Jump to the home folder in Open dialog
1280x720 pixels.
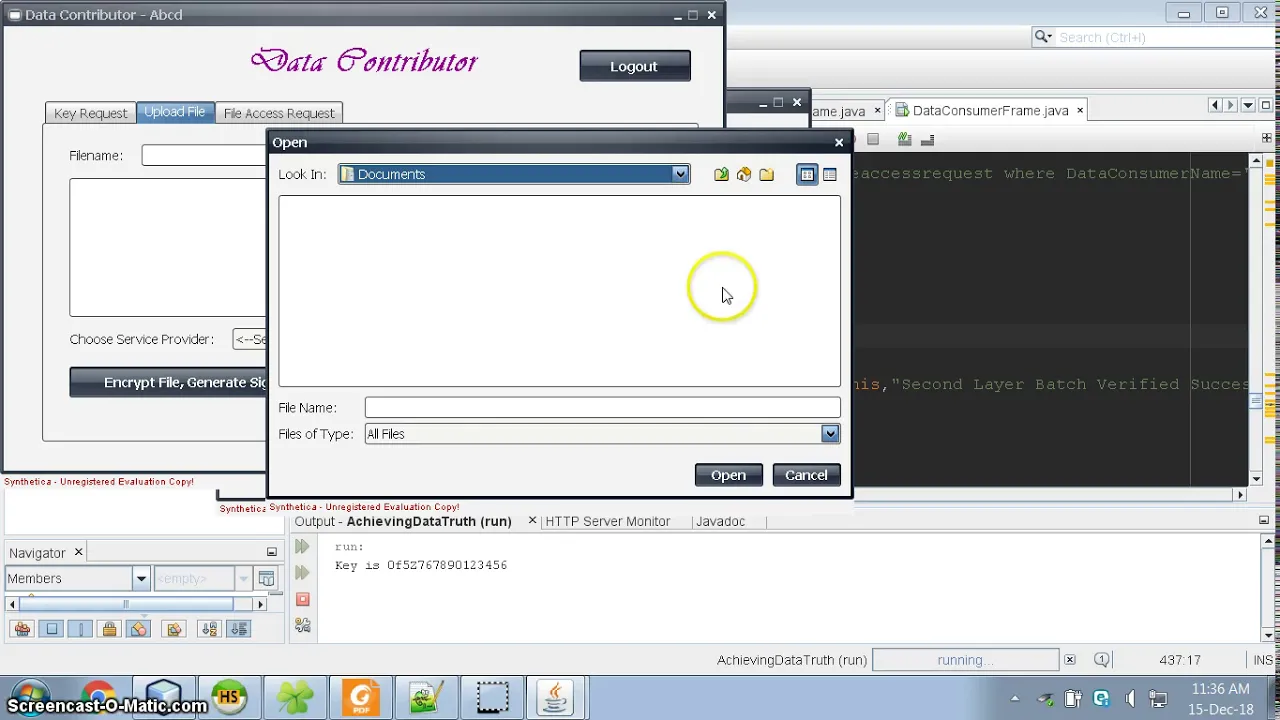coord(744,175)
